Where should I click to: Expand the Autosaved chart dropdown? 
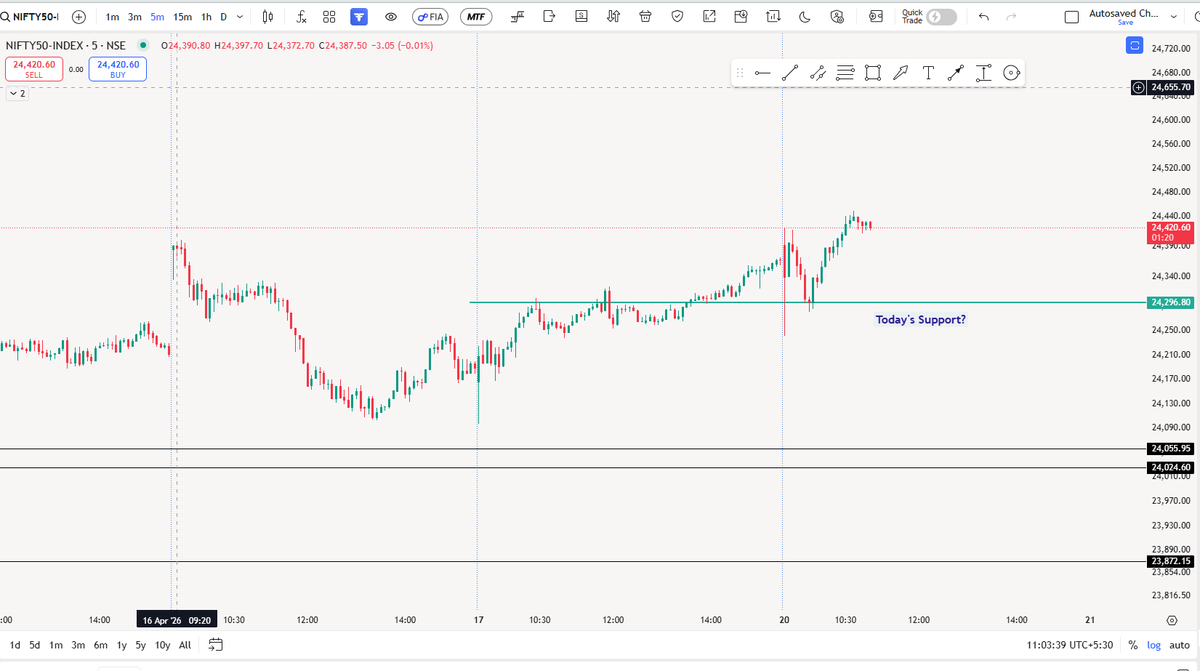[x=1173, y=17]
